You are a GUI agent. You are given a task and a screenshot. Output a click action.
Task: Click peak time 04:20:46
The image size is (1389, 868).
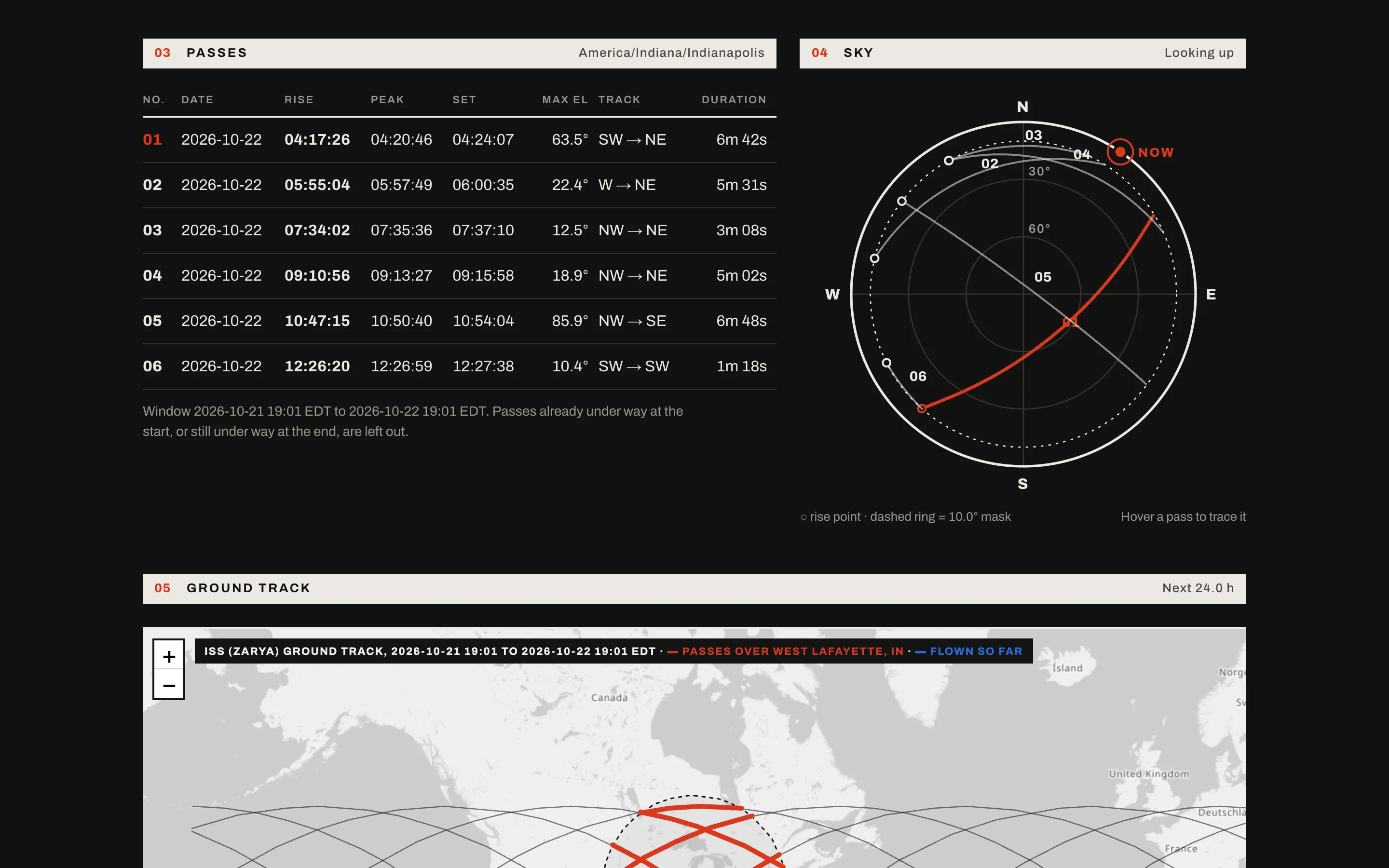point(401,139)
